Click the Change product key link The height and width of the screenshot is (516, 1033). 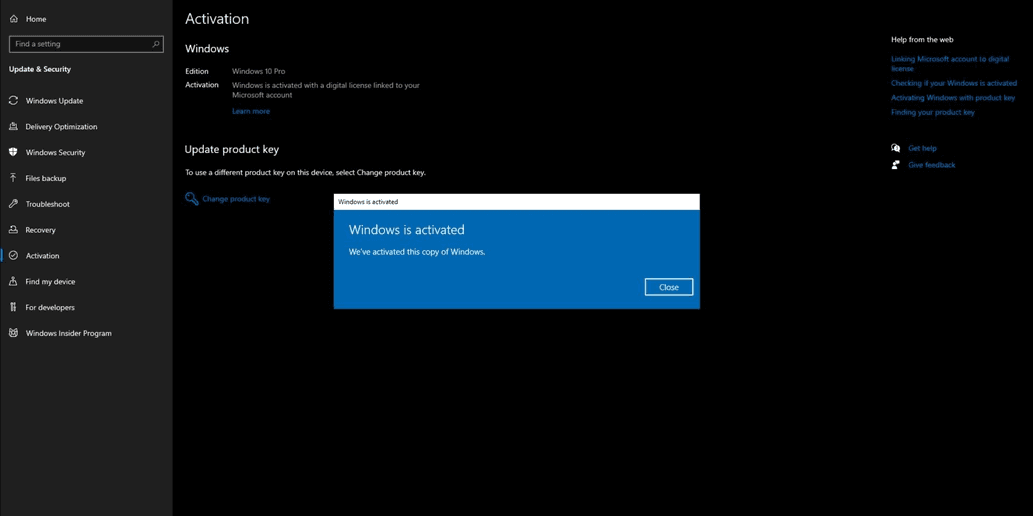pyautogui.click(x=236, y=199)
